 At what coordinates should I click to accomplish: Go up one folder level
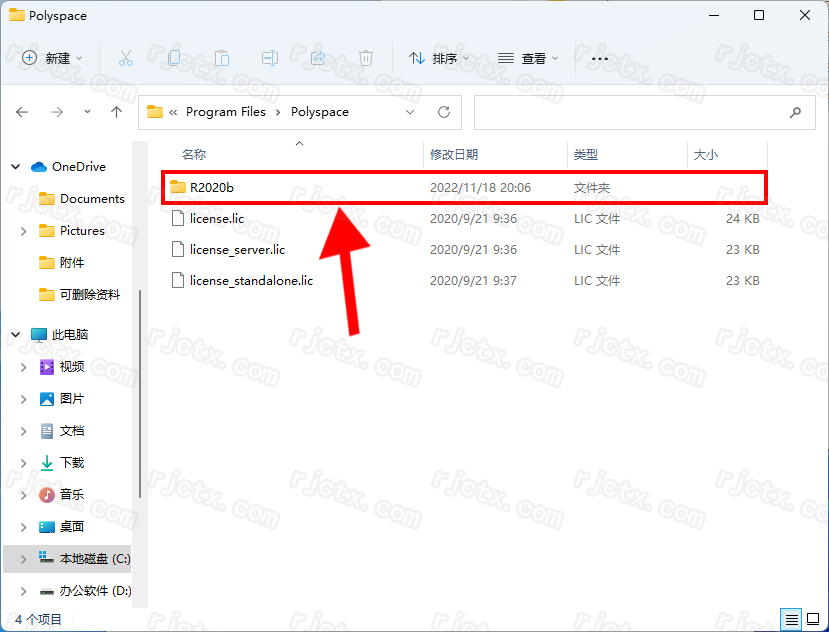(x=117, y=112)
